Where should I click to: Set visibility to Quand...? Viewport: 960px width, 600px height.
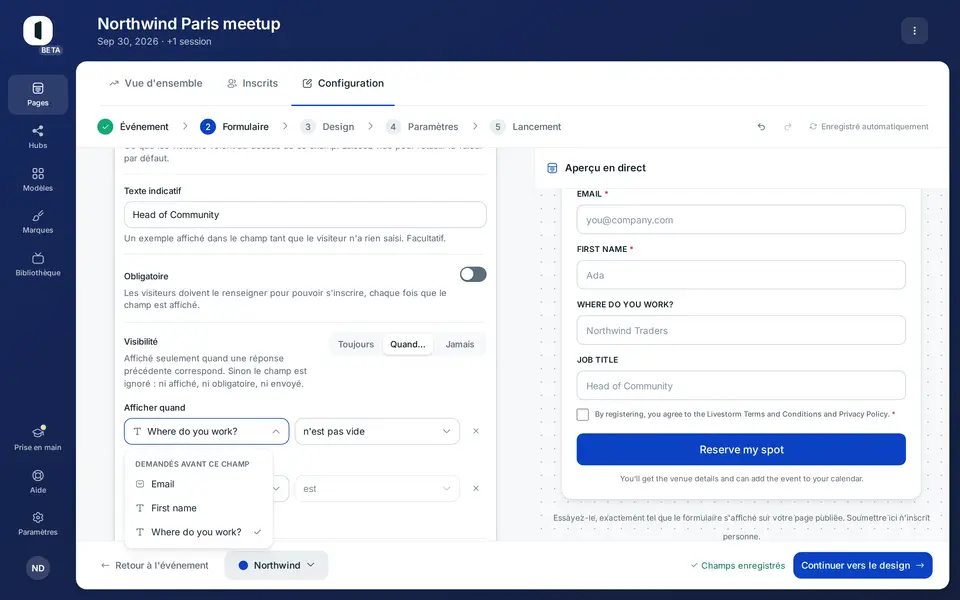(408, 344)
